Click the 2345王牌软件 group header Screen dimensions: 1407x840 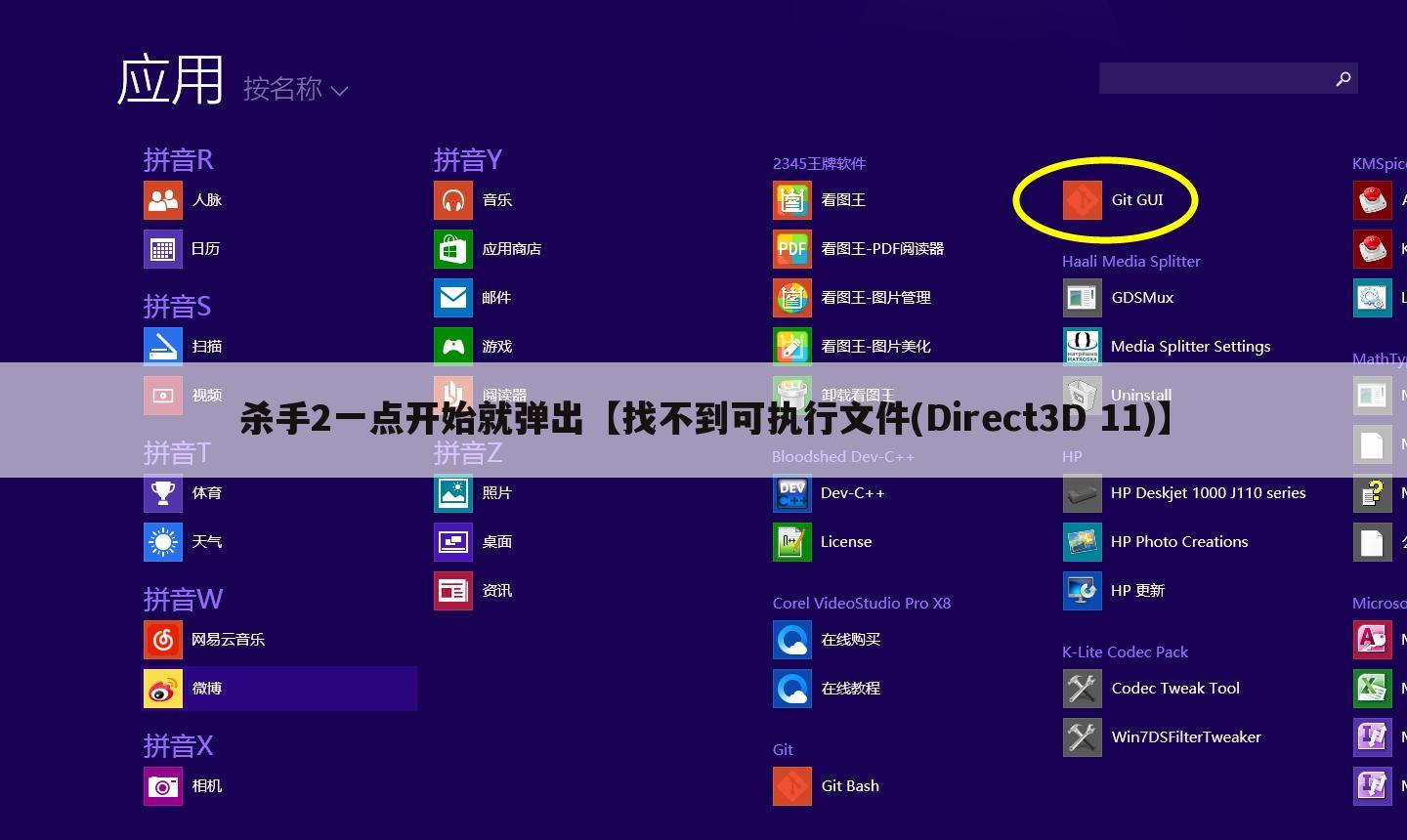click(x=819, y=163)
